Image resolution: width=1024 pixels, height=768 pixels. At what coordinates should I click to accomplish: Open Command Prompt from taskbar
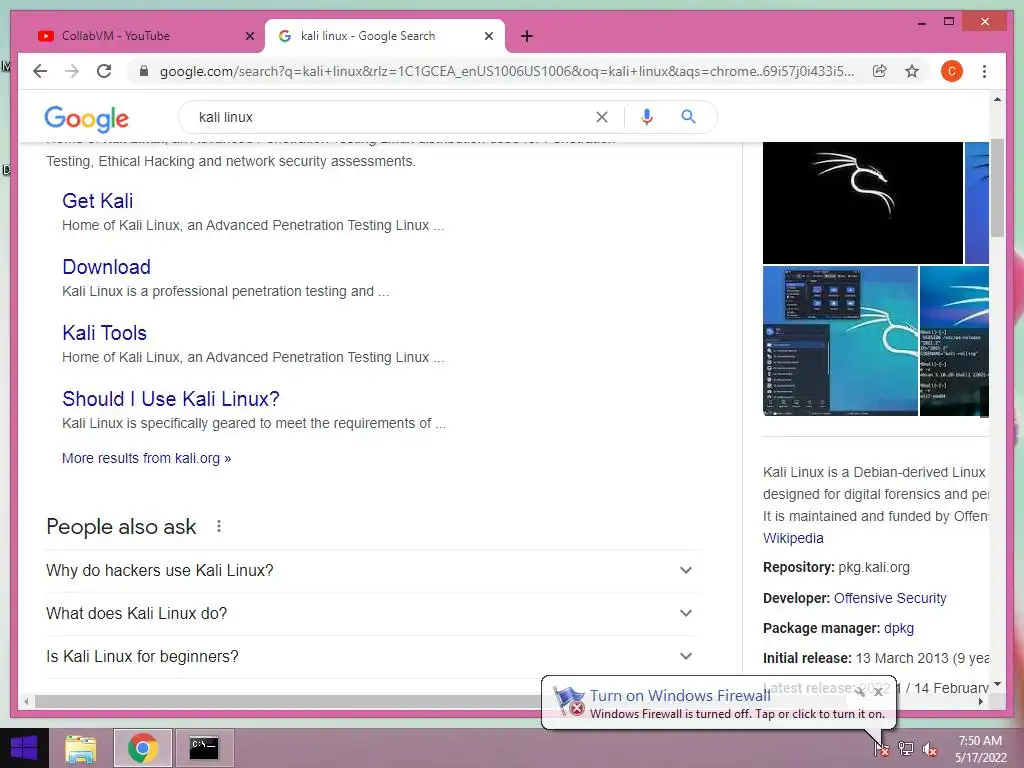coord(204,748)
